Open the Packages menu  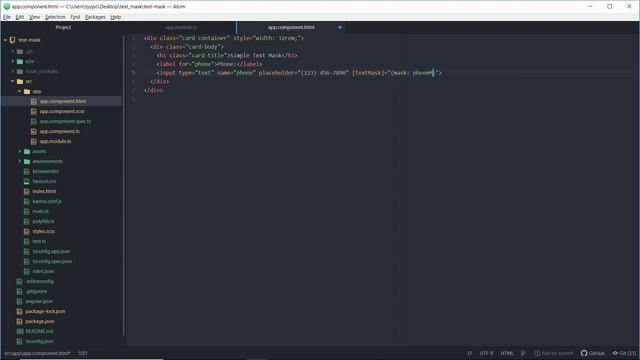[95, 17]
